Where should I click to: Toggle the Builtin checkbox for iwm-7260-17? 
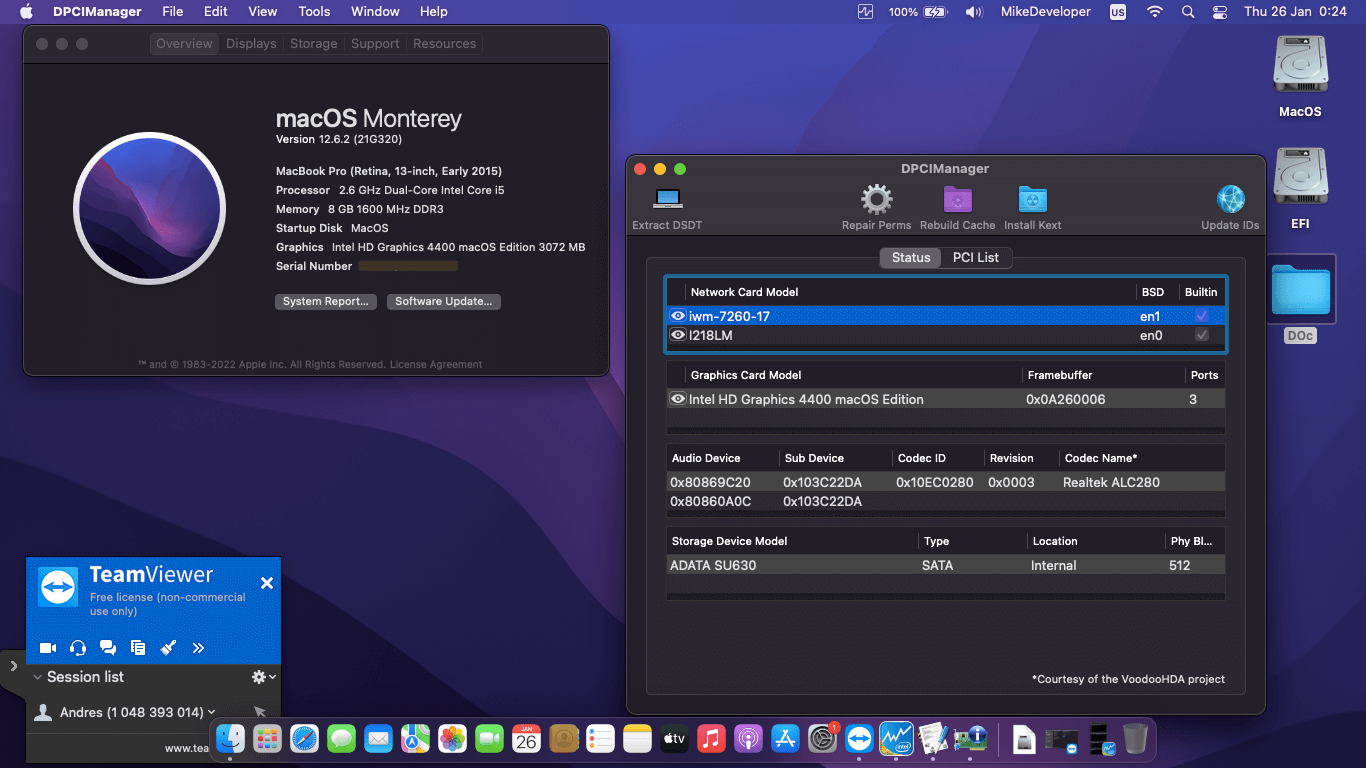tap(1202, 316)
